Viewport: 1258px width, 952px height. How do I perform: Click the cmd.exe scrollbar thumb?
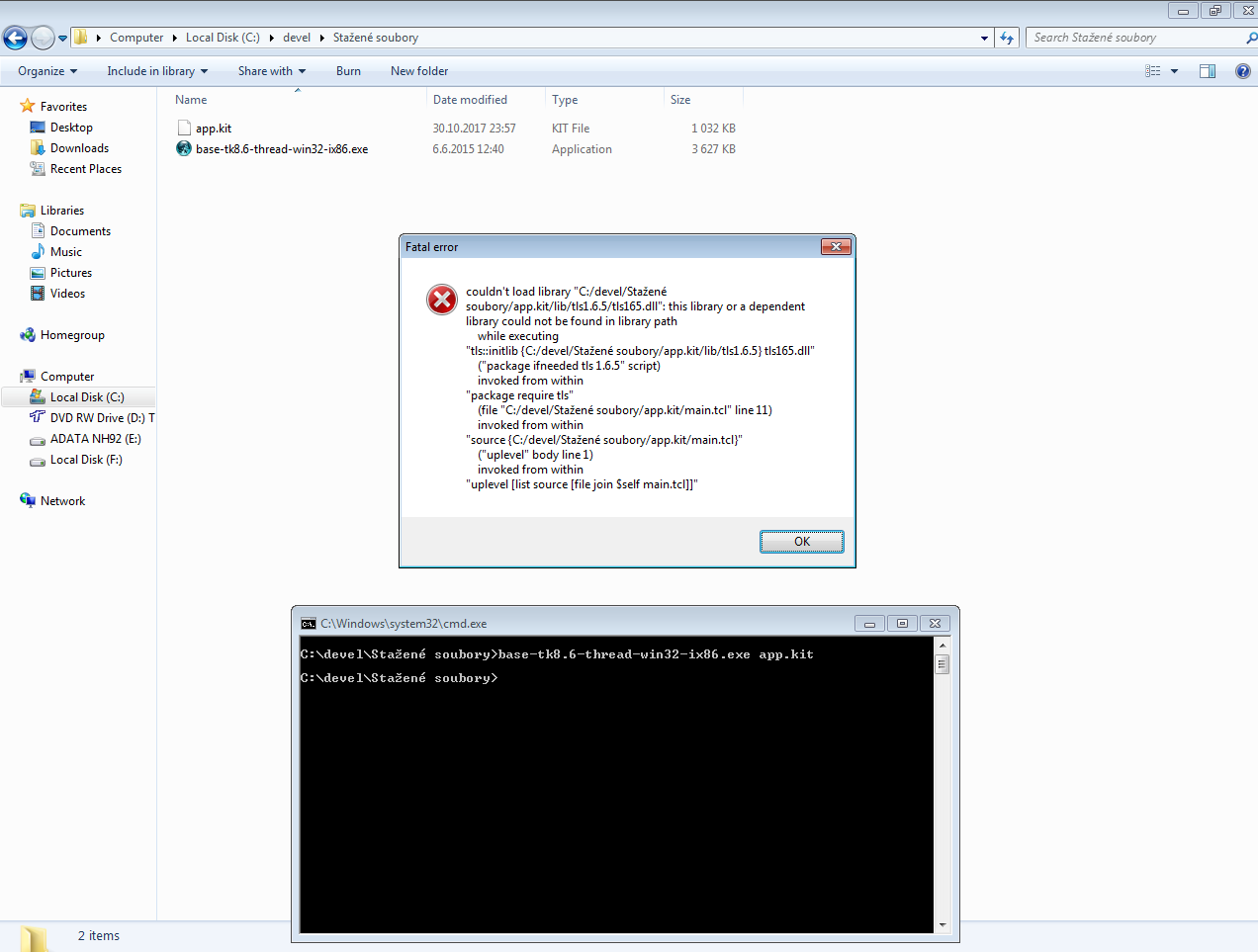point(943,664)
